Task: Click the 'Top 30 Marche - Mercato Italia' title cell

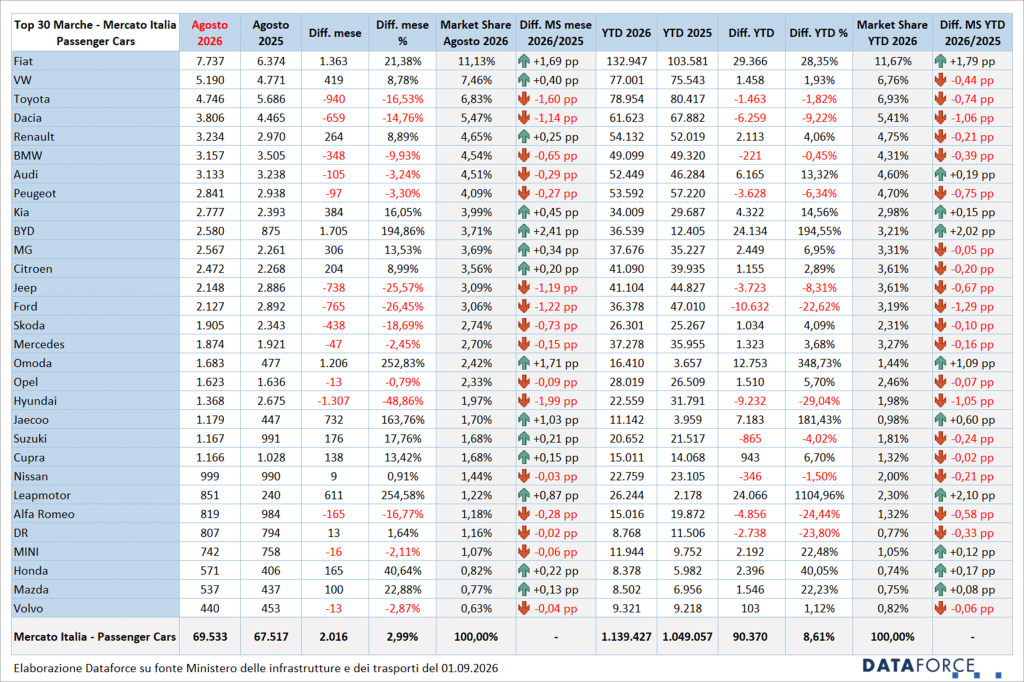Action: click(95, 33)
